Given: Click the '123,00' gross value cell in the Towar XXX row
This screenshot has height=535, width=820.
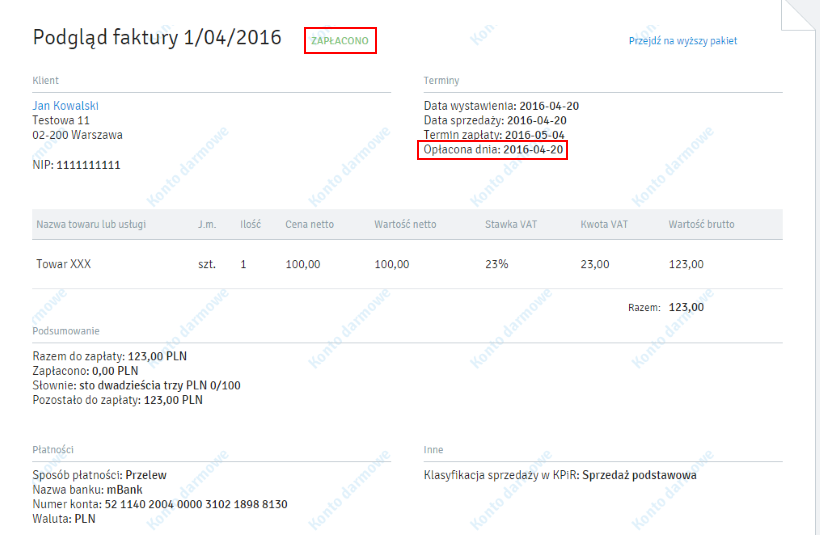Looking at the screenshot, I should point(686,264).
